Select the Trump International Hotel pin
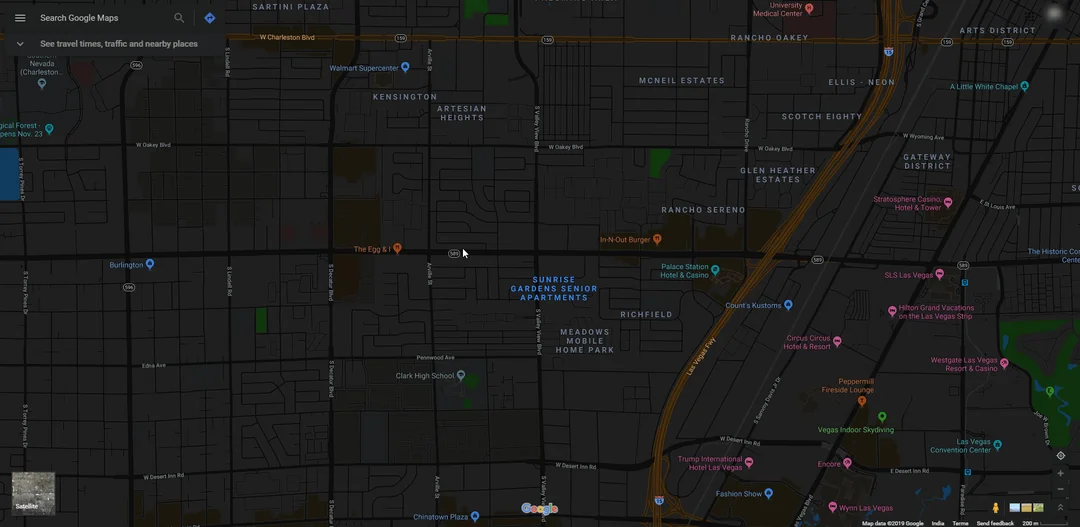1080x527 pixels. (x=749, y=463)
